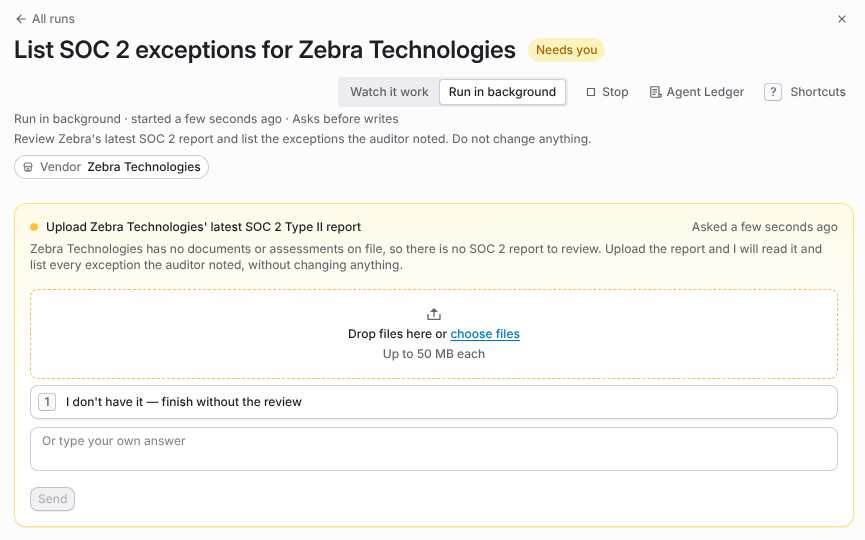Click "Up to 50 MB each" text
865x540 pixels.
coord(434,354)
